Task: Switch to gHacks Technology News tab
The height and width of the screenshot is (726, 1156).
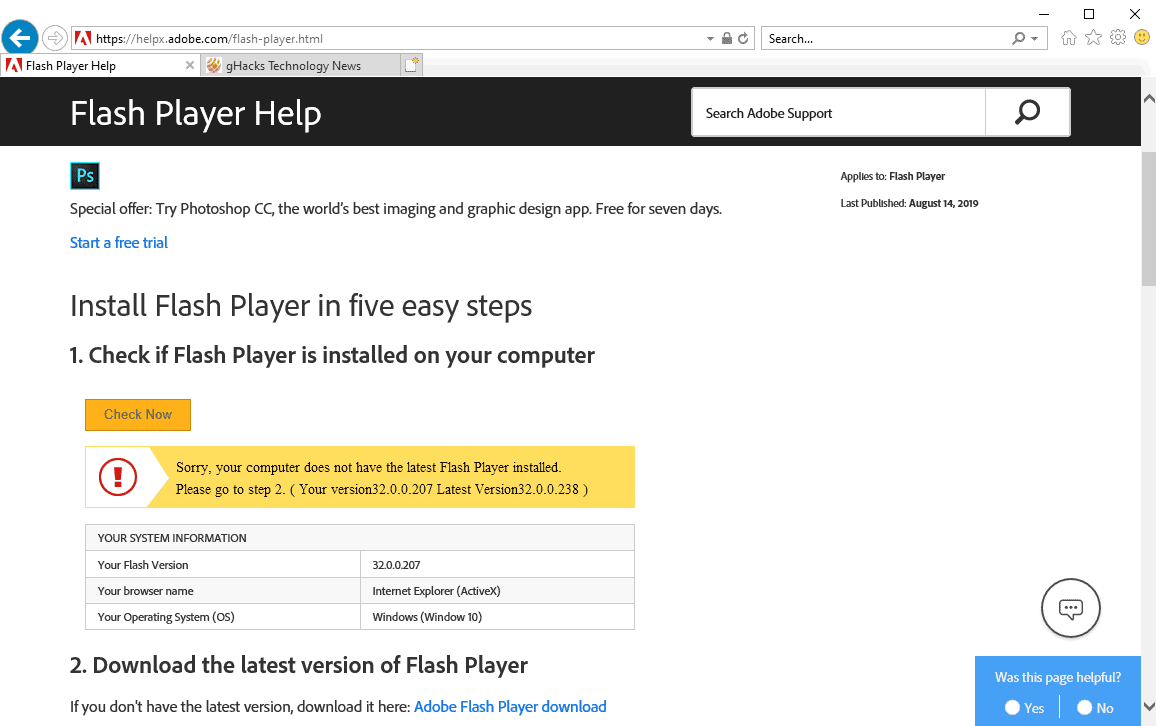Action: (300, 66)
